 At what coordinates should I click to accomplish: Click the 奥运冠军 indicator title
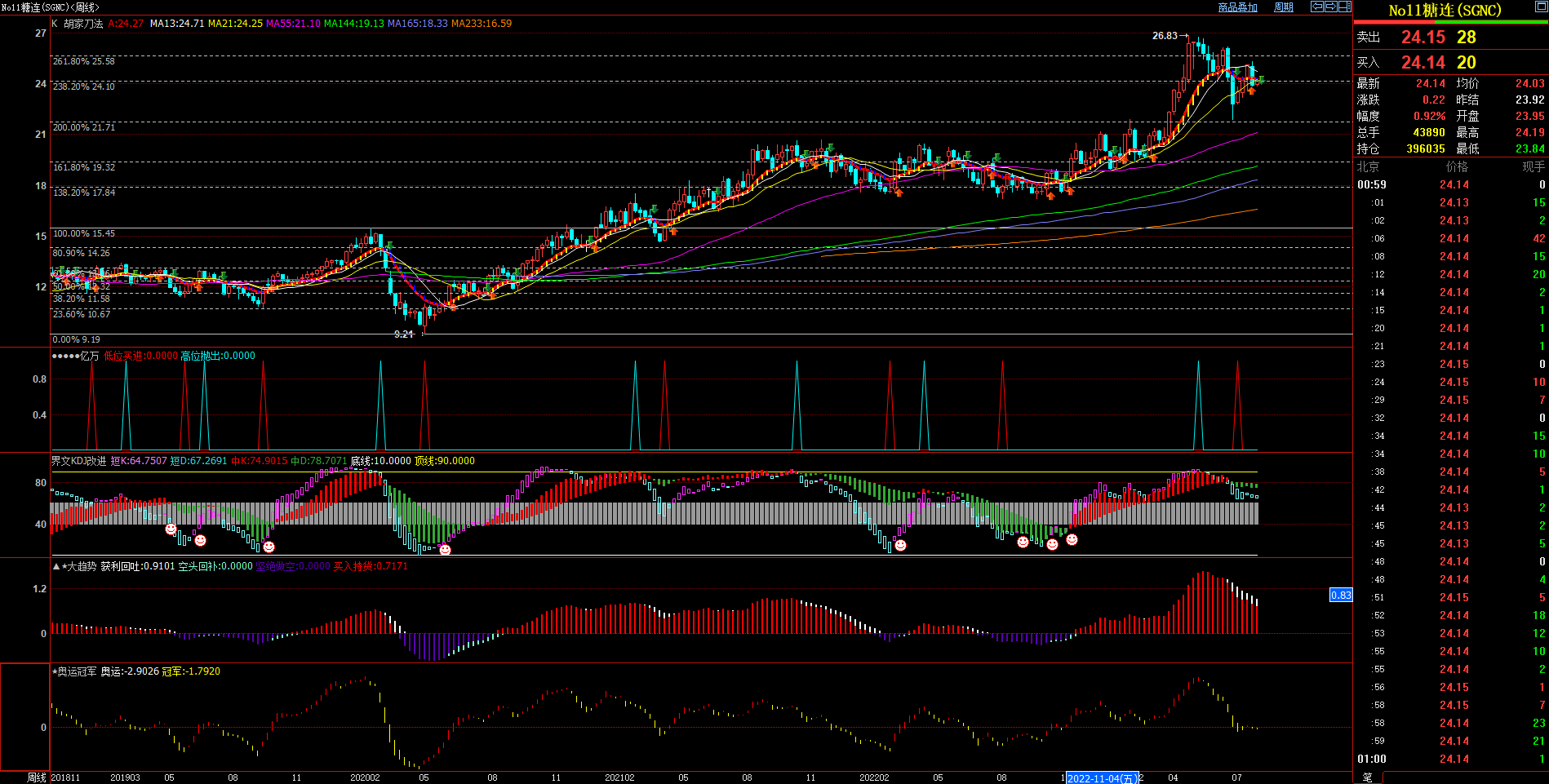77,671
